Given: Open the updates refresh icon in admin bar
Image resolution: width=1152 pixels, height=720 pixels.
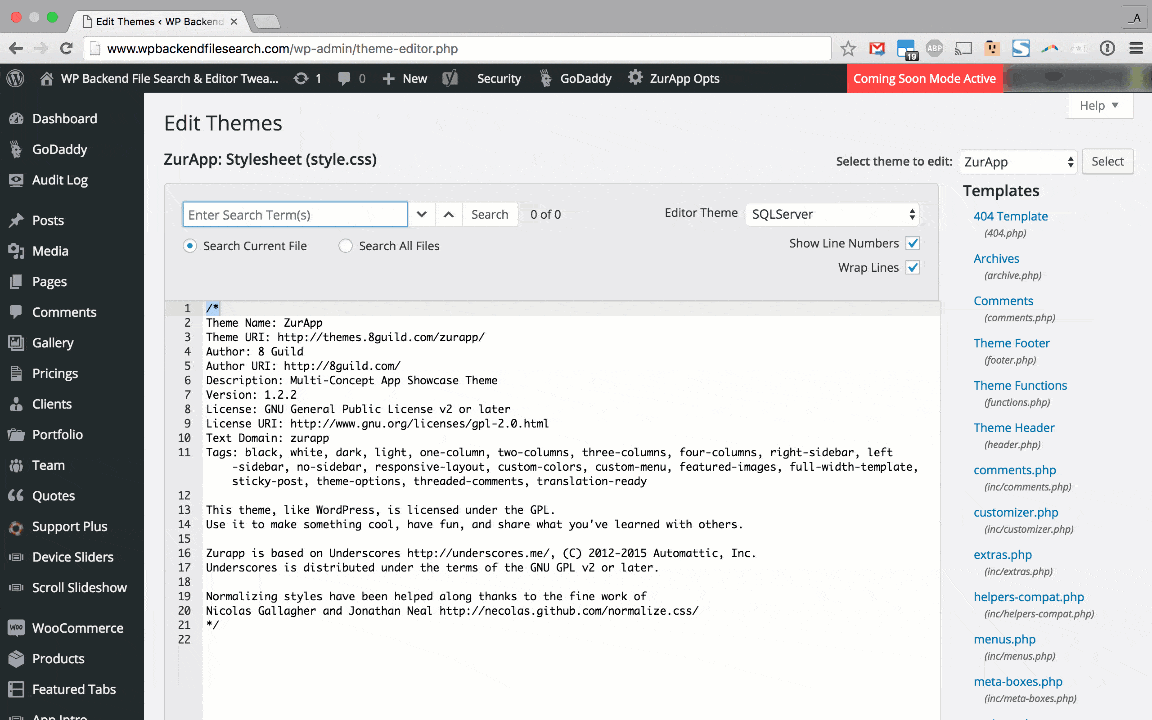Looking at the screenshot, I should pyautogui.click(x=300, y=78).
